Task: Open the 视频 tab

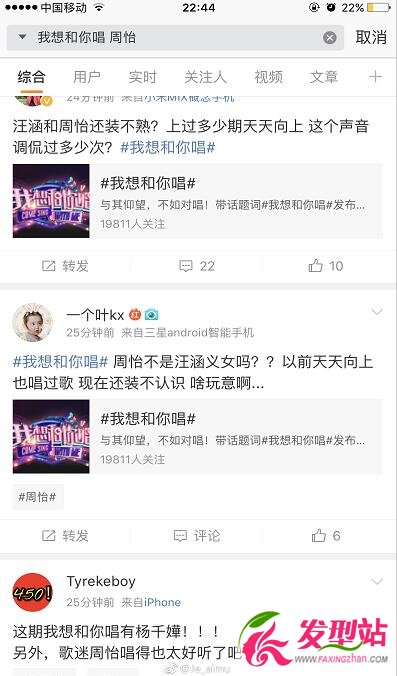Action: tap(268, 77)
